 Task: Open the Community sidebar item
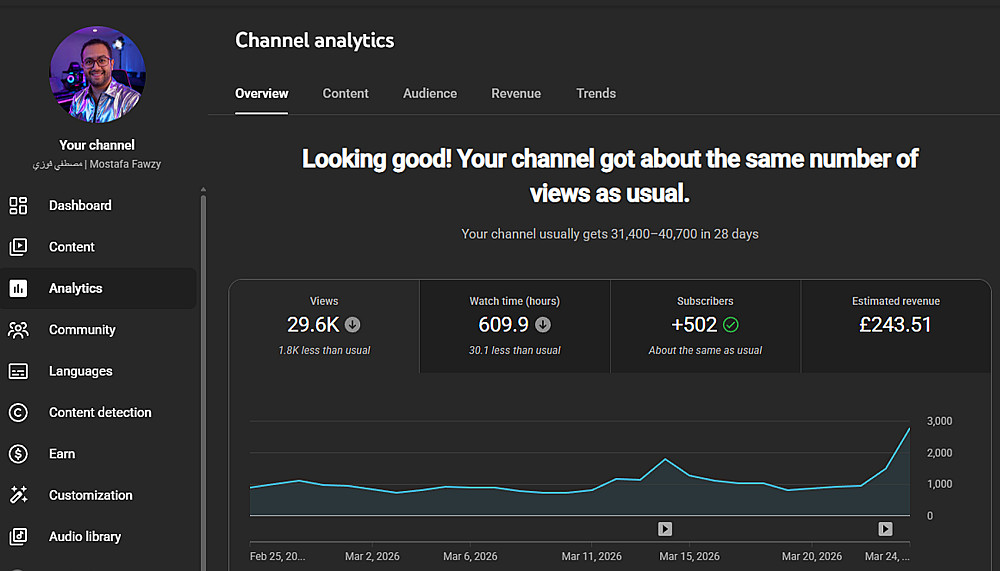(98, 330)
